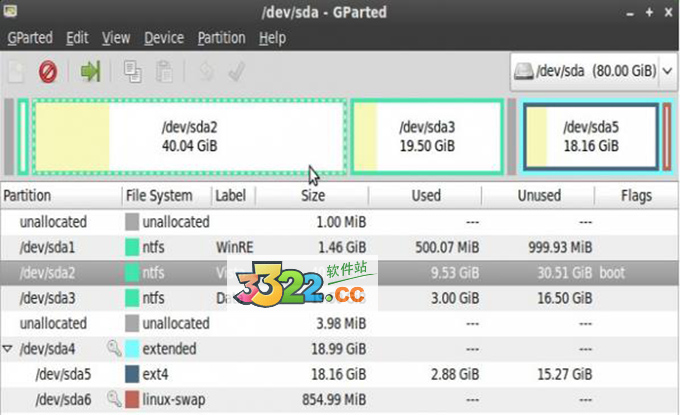Click the Copy partition icon
The image size is (680, 415).
coord(133,71)
